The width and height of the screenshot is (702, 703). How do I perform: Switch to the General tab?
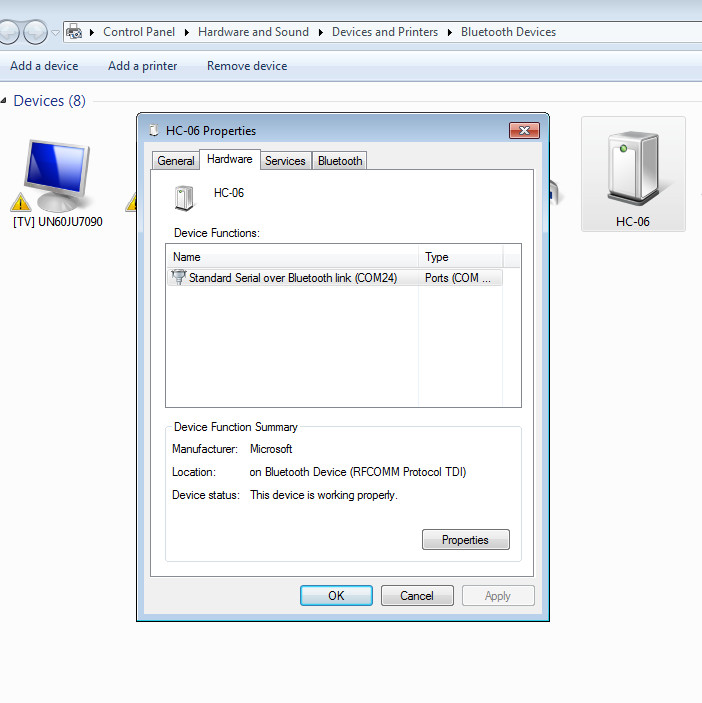coord(176,161)
